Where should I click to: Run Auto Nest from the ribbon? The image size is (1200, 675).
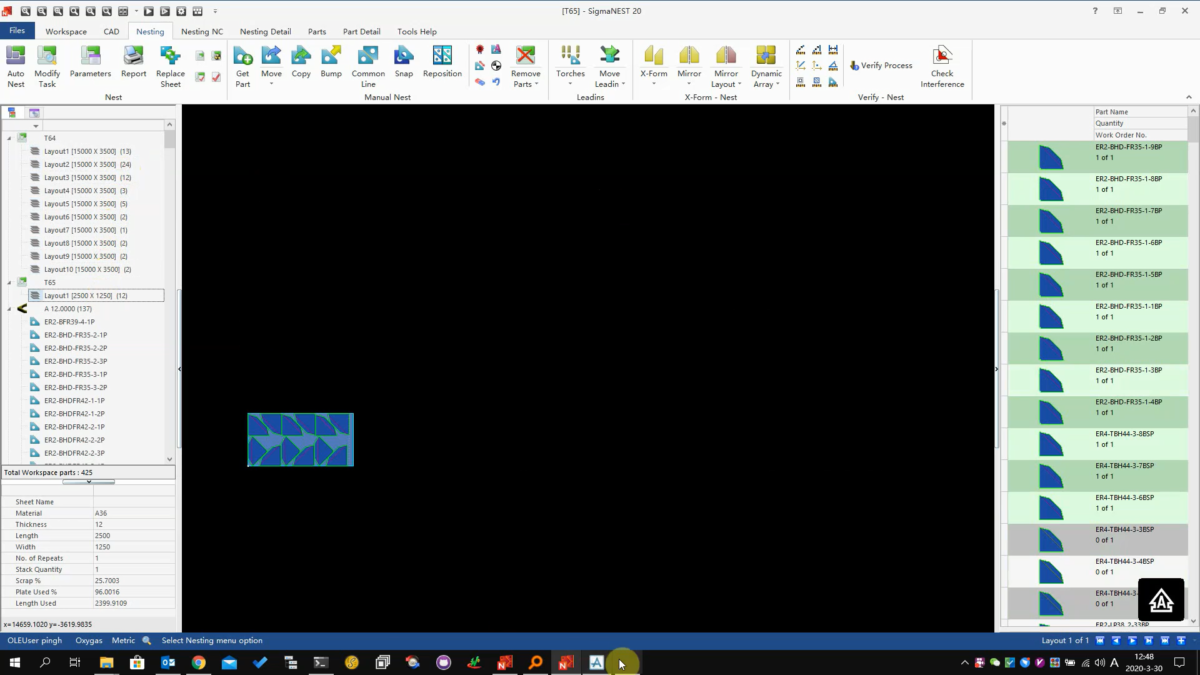pos(16,66)
